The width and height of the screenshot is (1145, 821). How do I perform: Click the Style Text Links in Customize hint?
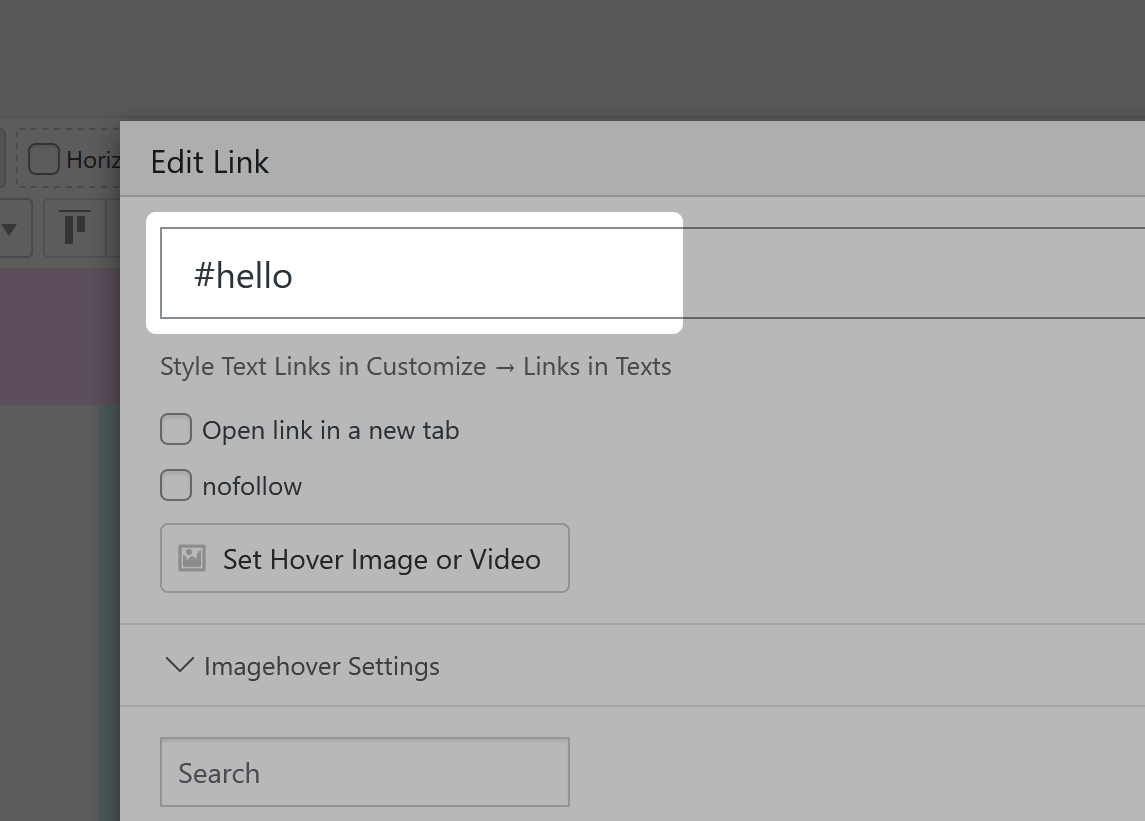coord(415,366)
